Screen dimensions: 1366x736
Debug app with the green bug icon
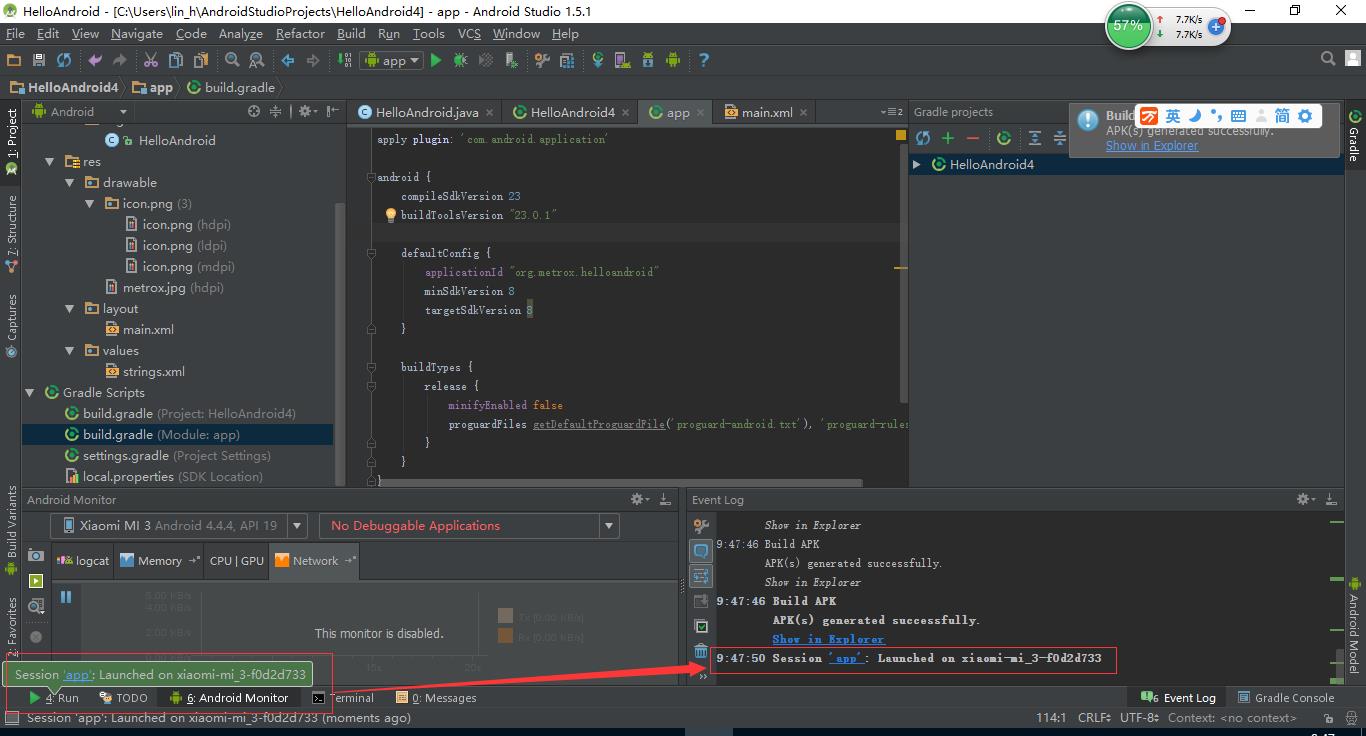[x=460, y=60]
